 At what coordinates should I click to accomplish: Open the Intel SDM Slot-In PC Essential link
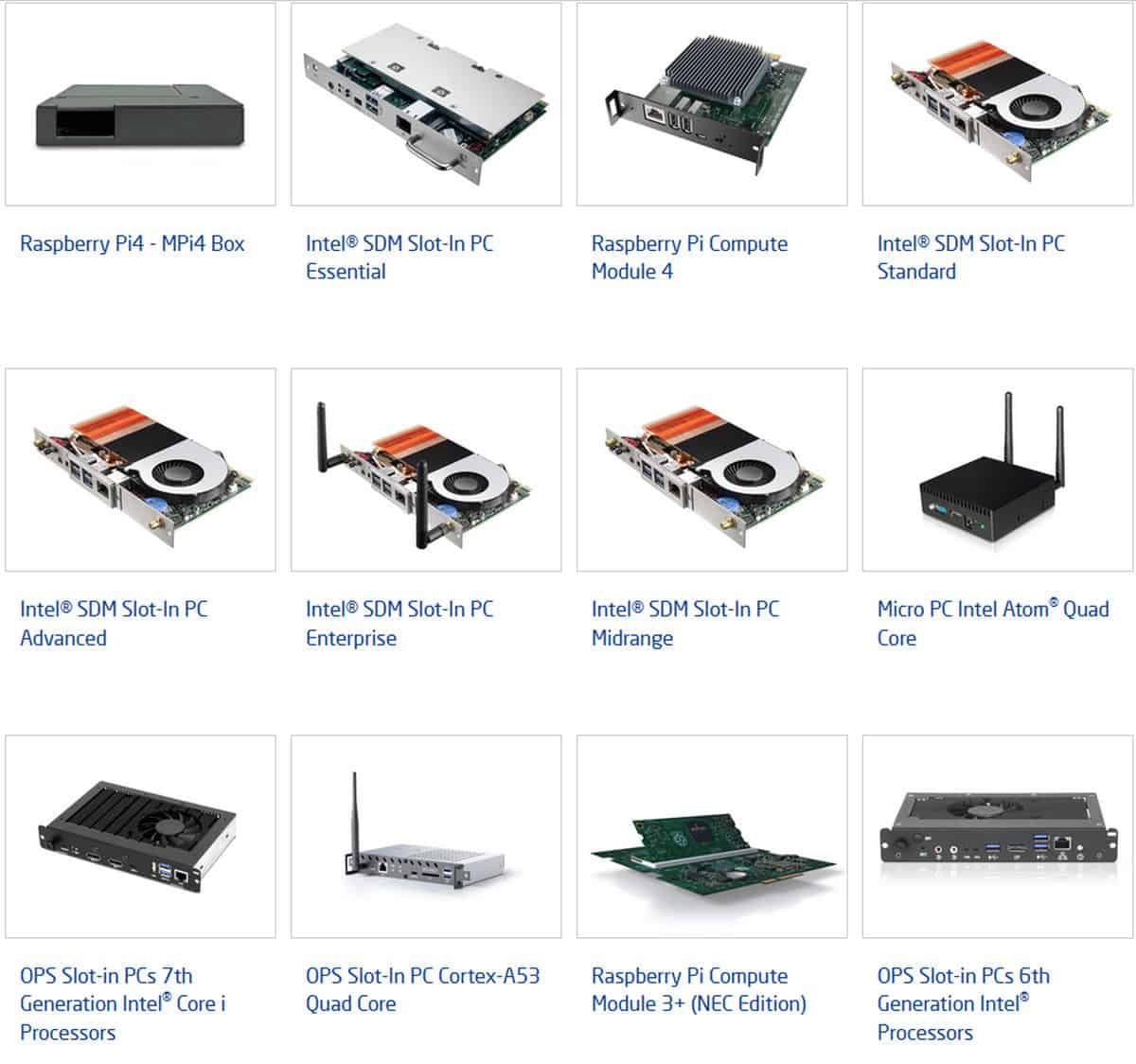(x=399, y=257)
